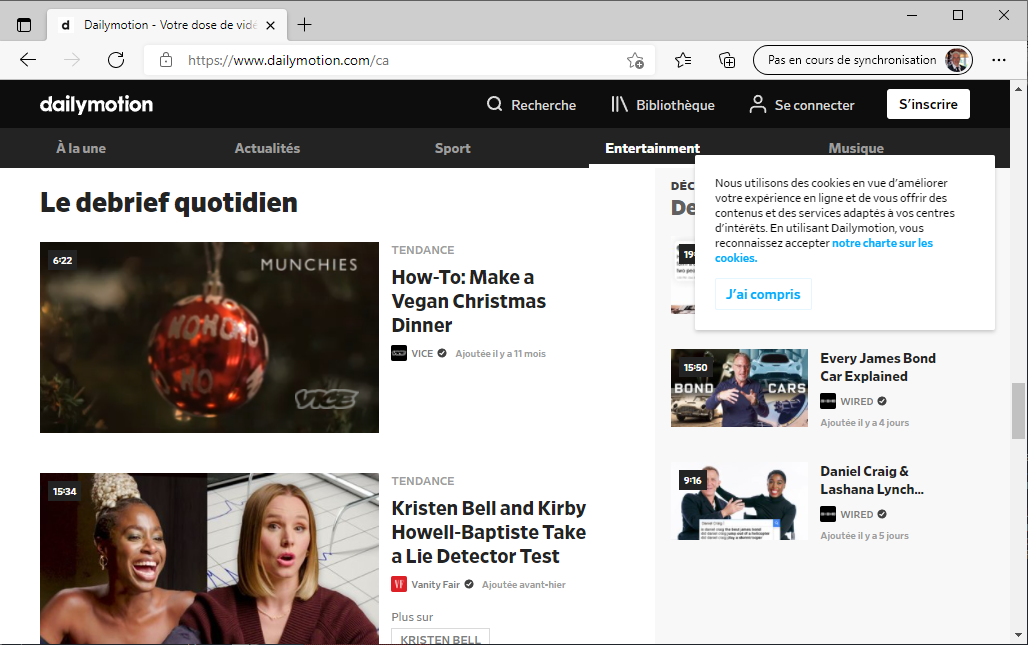Switch to the Actualités tab
This screenshot has height=645, width=1028.
coord(267,148)
